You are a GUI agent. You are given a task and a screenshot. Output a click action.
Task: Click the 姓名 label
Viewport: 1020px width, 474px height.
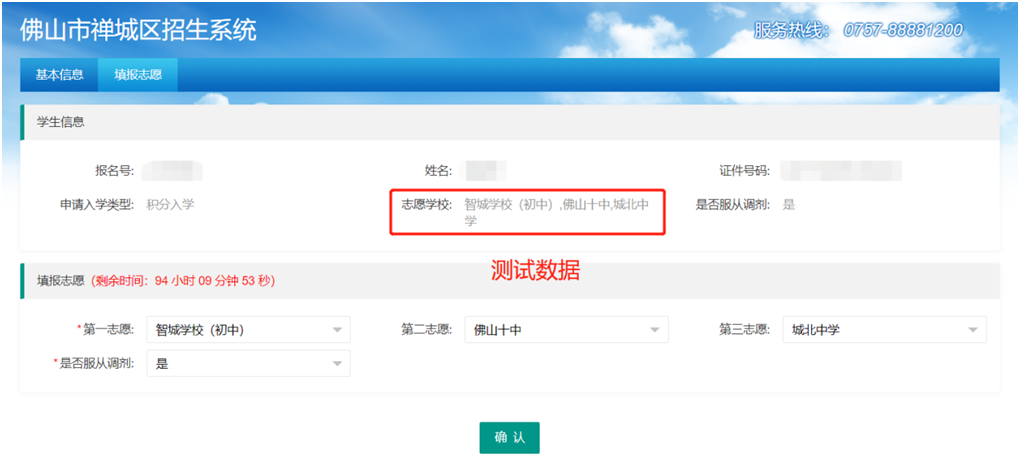(x=438, y=171)
